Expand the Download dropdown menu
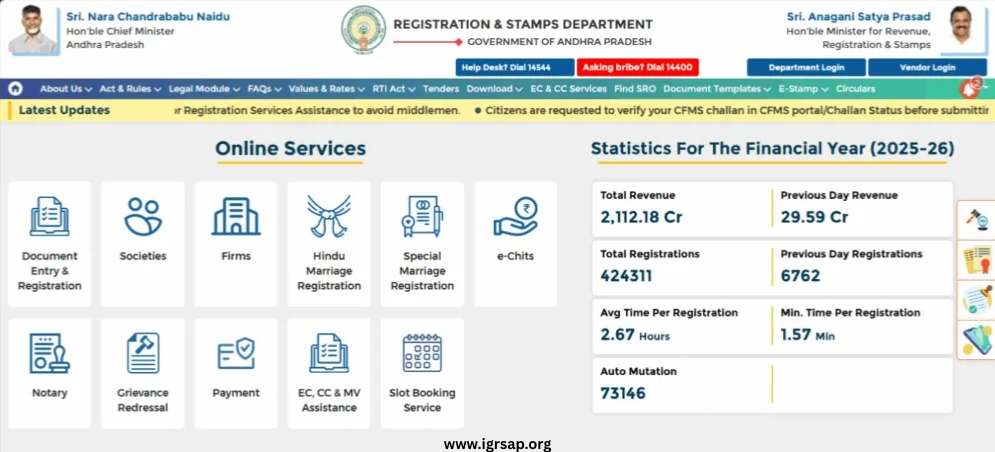 (x=494, y=89)
